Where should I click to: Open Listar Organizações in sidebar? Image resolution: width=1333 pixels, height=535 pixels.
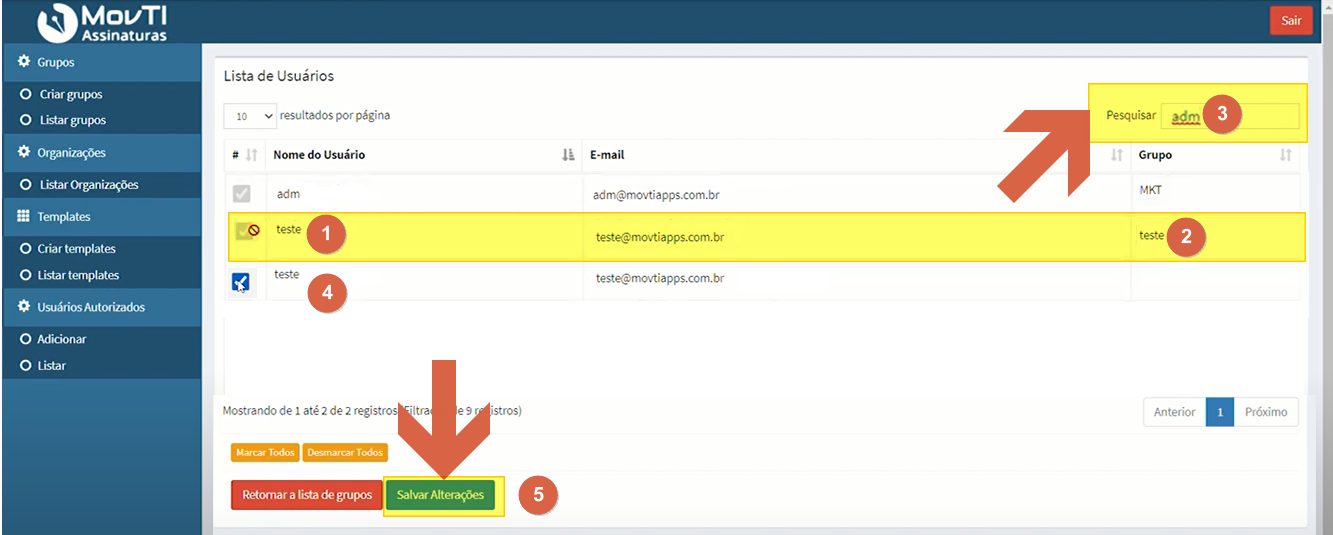pyautogui.click(x=89, y=185)
